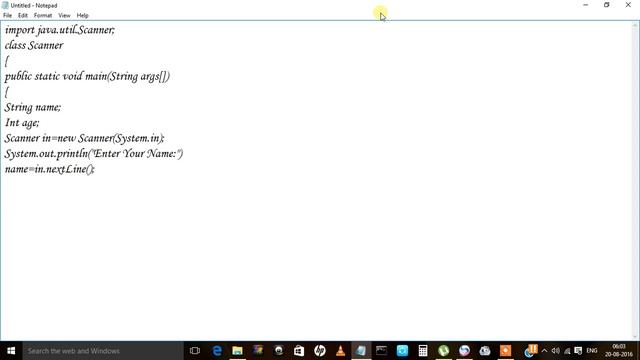The image size is (640, 360).
Task: Minimize the Notepad window
Action: coord(586,5)
